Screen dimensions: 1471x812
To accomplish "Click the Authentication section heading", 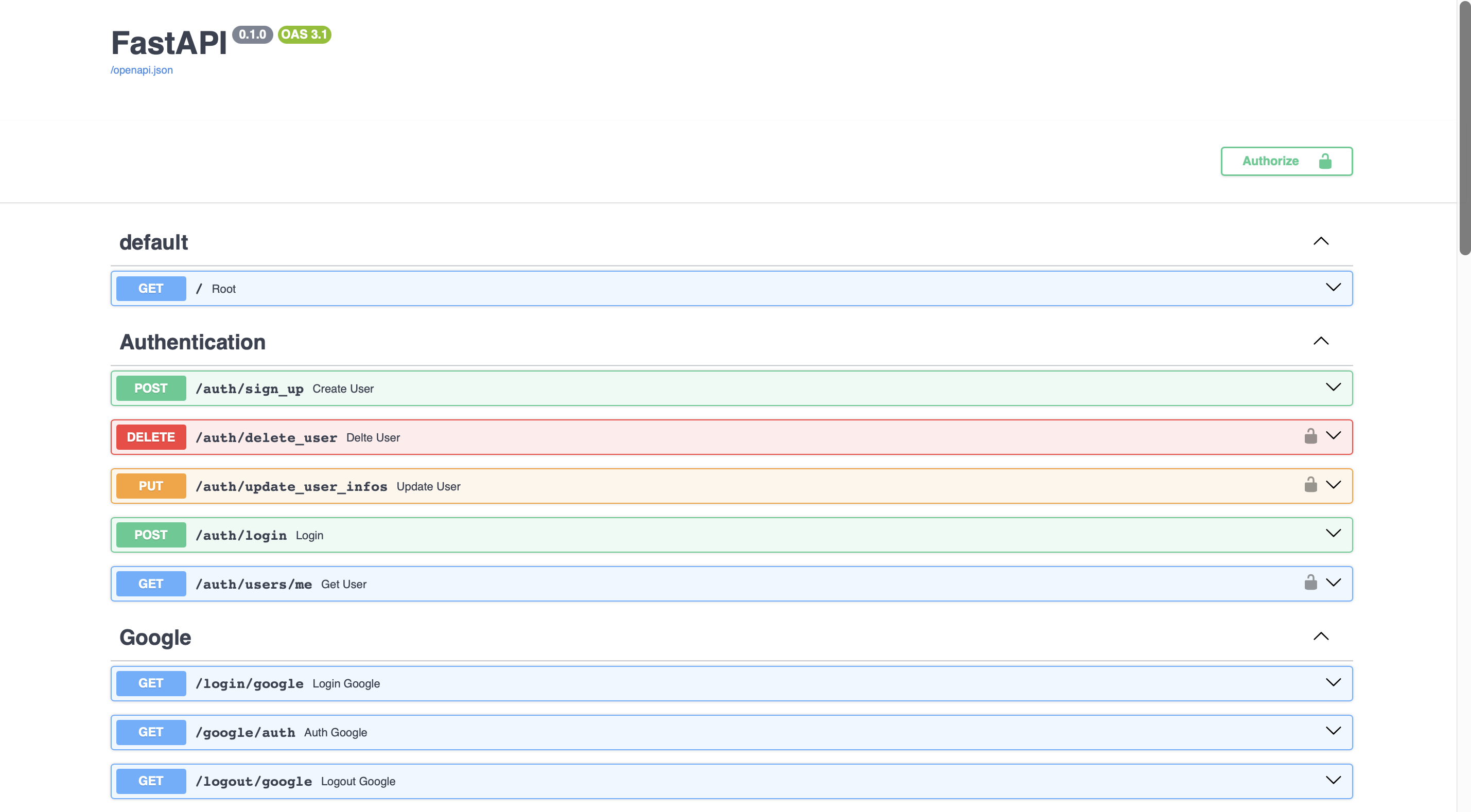I will tap(192, 342).
